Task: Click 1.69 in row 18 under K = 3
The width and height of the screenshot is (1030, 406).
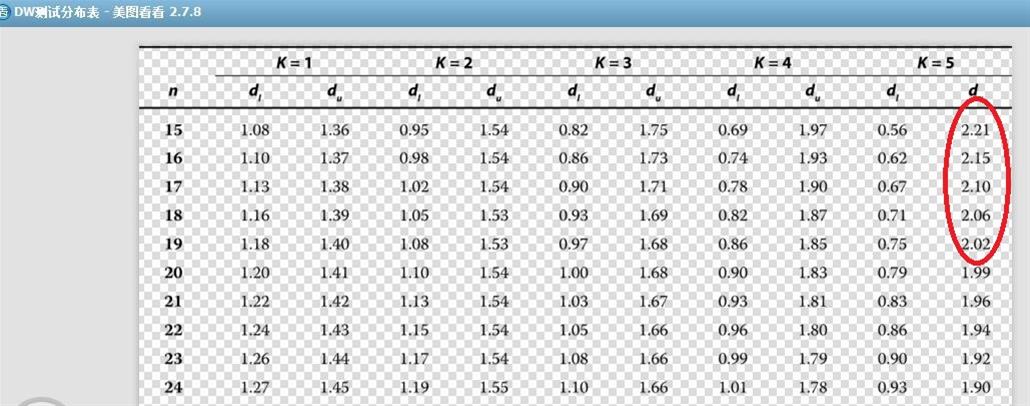Action: pyautogui.click(x=654, y=215)
